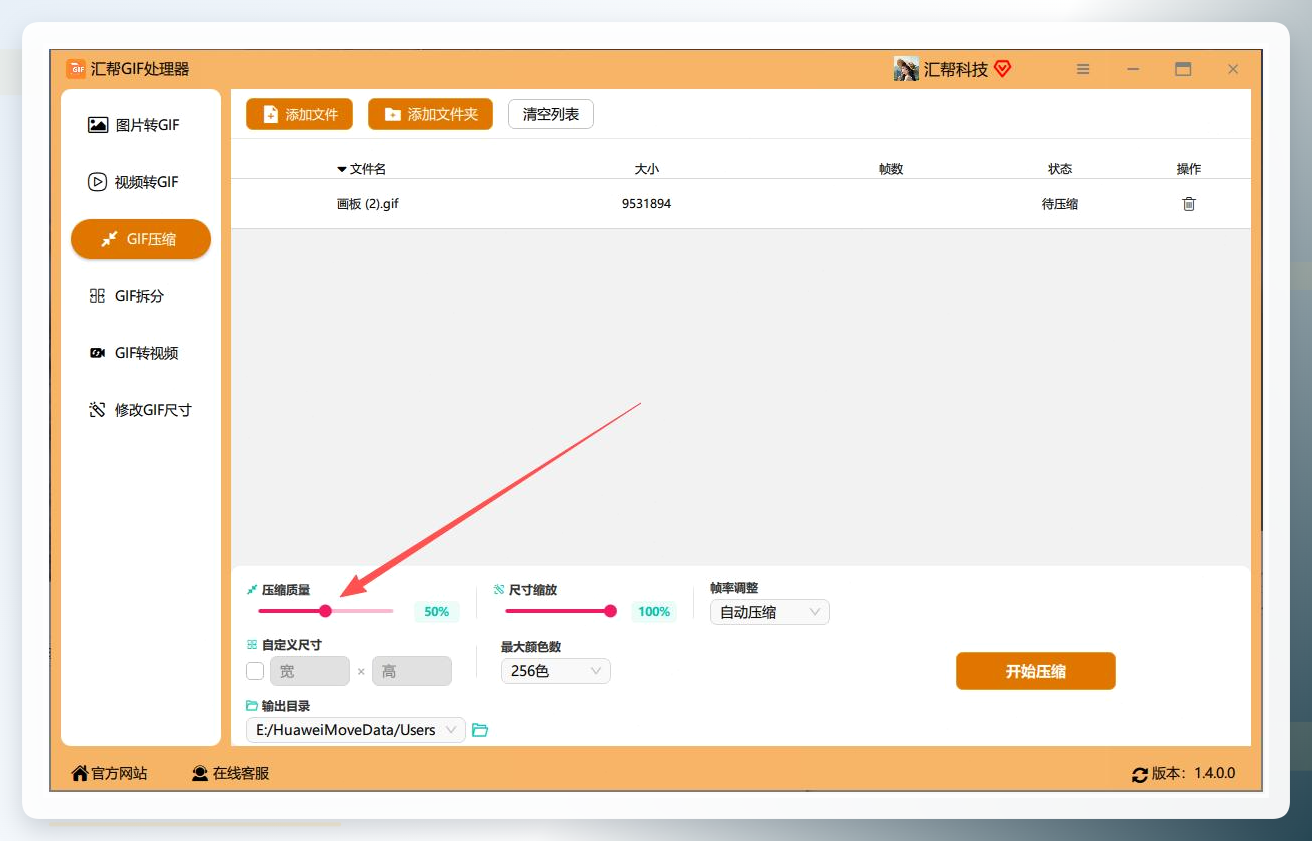Click the 大小 column header
Viewport: 1312px width, 841px height.
646,169
